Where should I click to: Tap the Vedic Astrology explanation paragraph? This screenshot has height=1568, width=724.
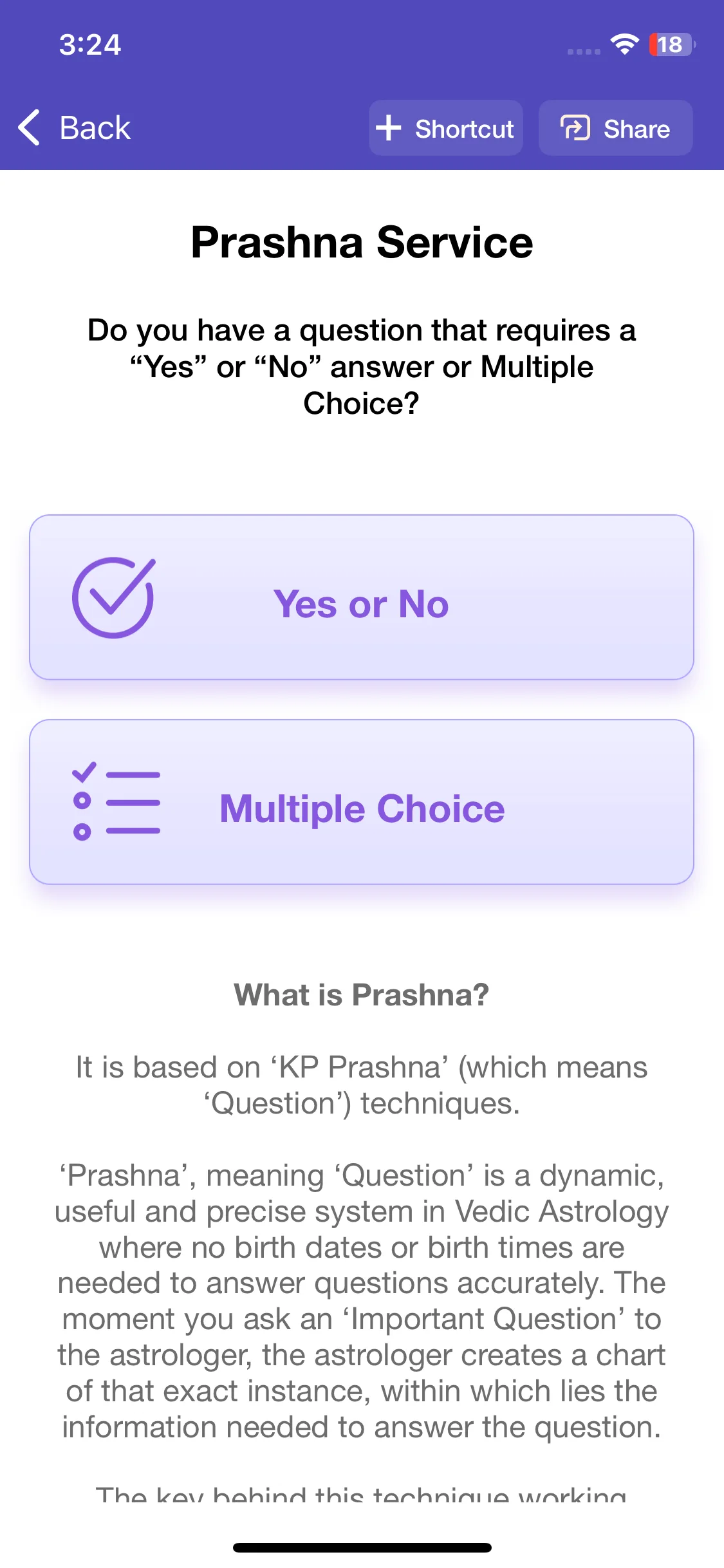[362, 1302]
